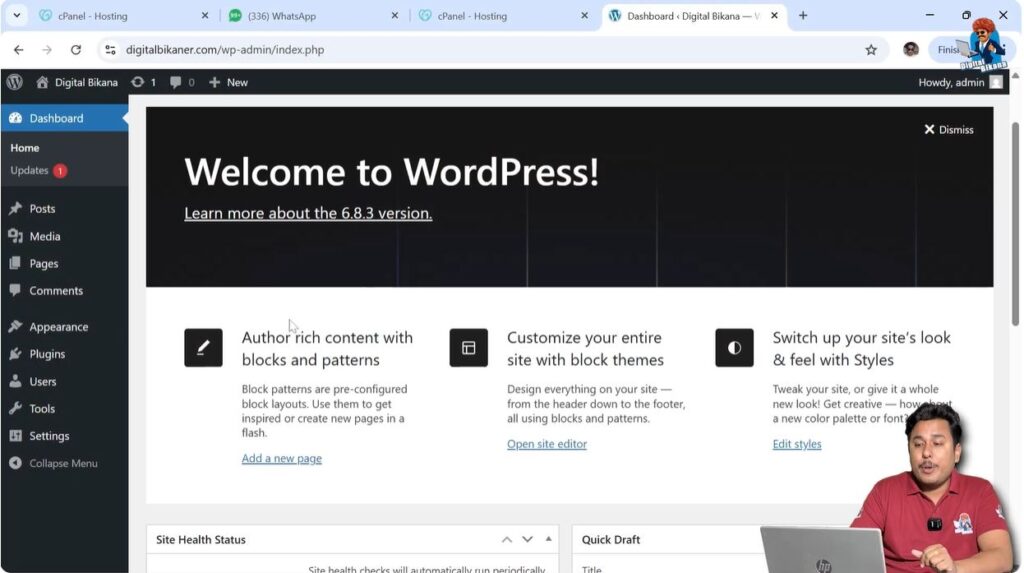Click the address bar URL

coord(225,50)
